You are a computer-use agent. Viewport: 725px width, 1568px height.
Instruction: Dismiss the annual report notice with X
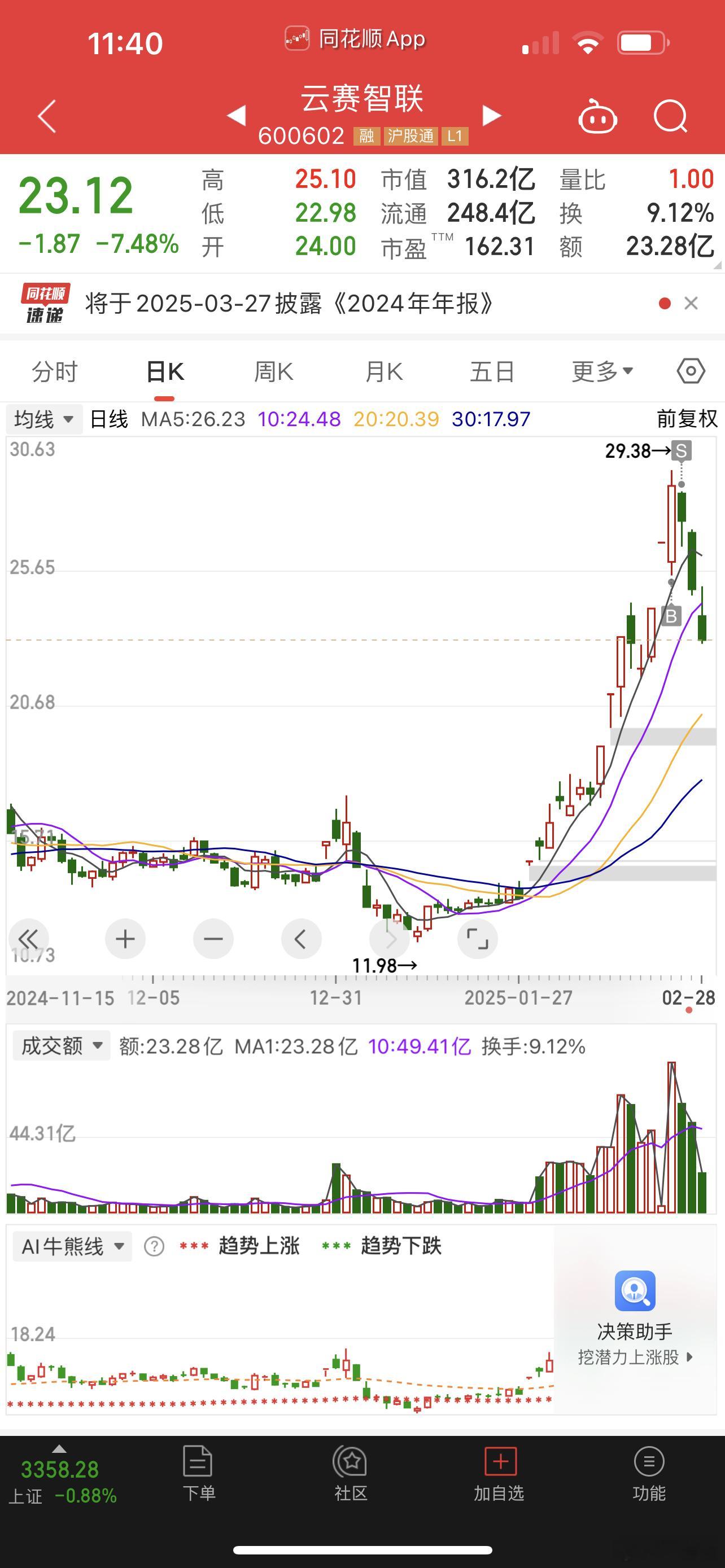click(x=691, y=303)
